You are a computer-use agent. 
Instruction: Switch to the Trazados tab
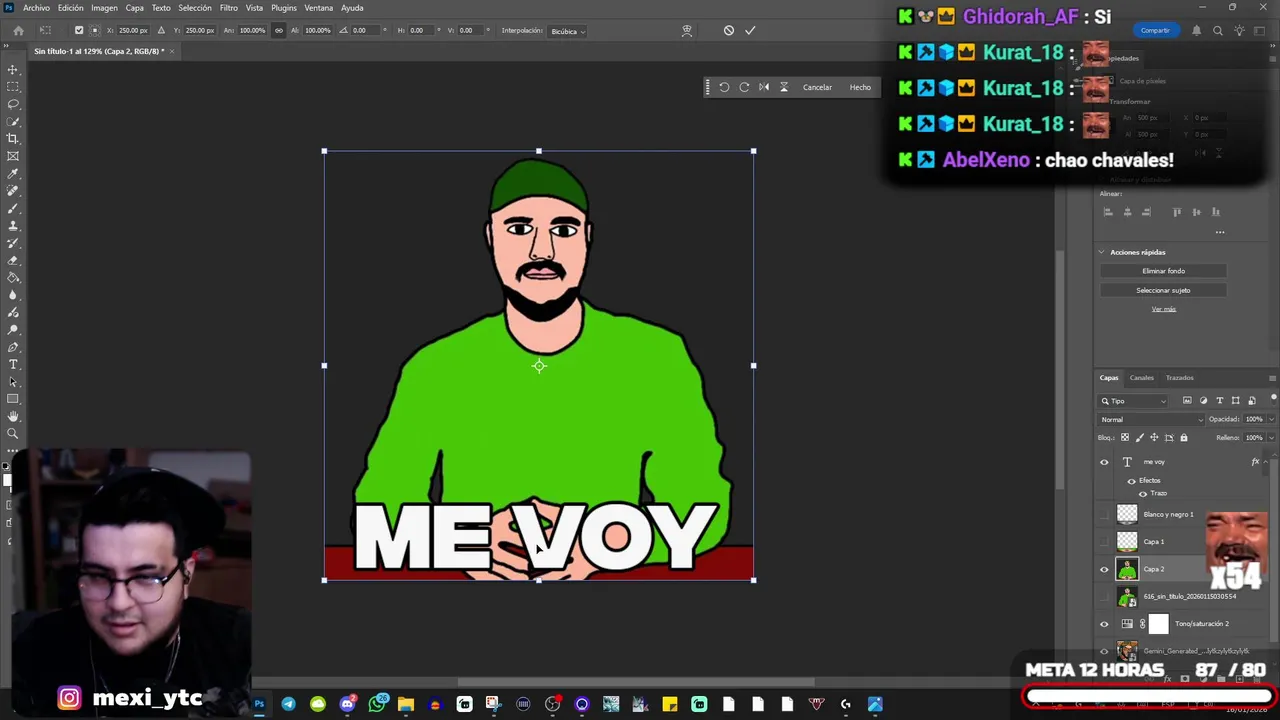(1179, 378)
